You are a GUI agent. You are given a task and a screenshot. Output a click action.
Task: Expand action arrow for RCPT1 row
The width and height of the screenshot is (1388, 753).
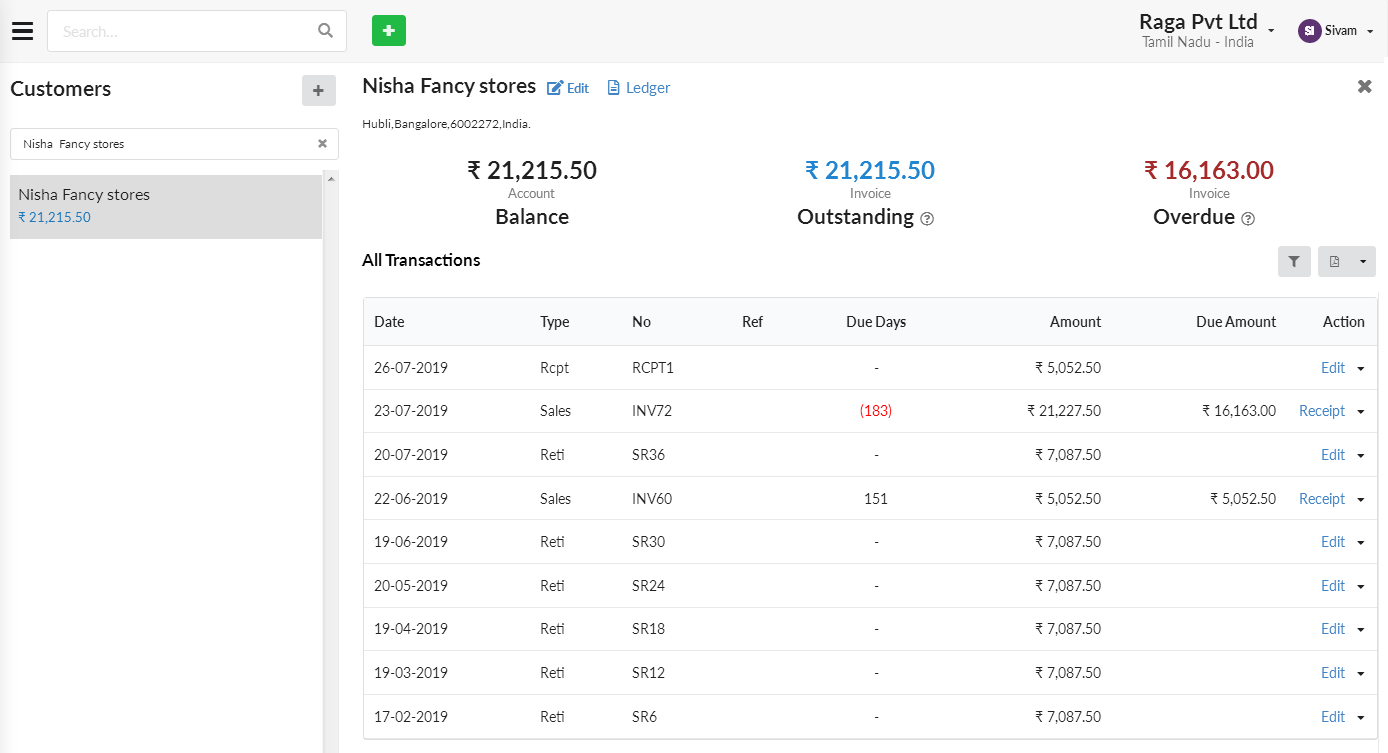coord(1361,368)
